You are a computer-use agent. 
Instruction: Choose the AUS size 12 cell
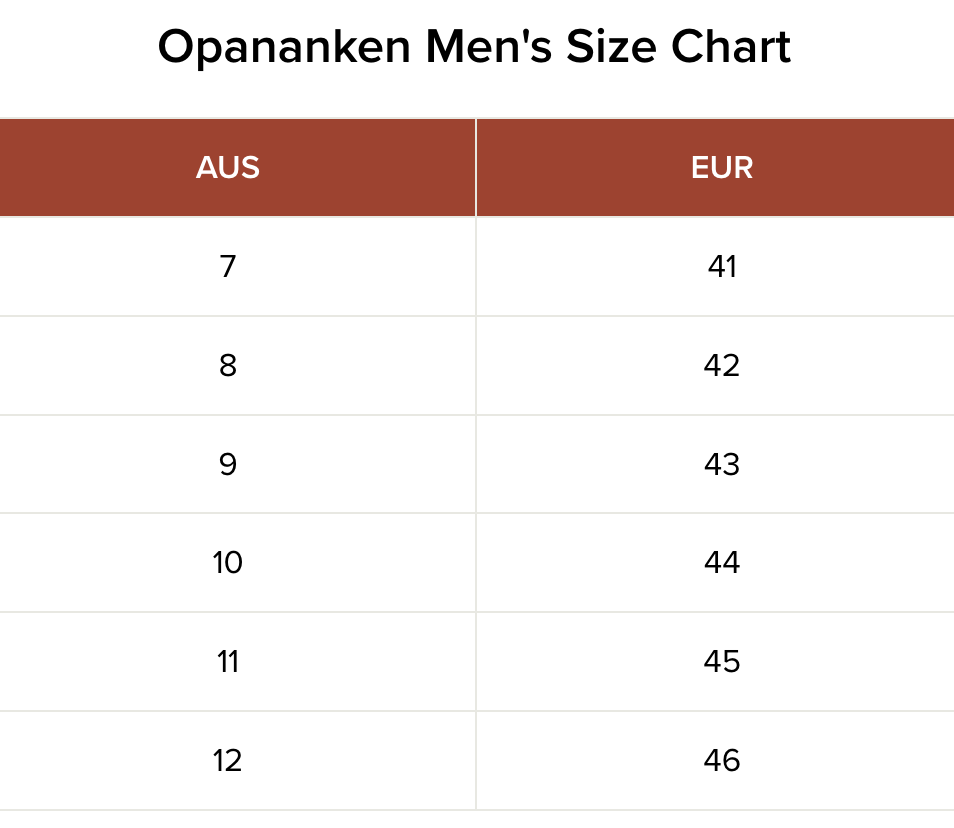coord(228,761)
